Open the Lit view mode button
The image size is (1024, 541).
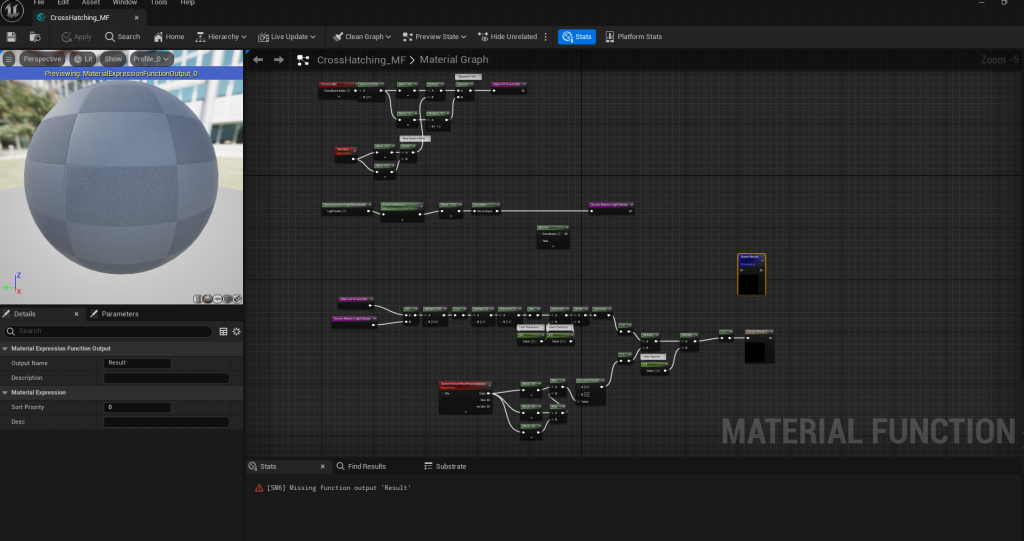tap(83, 59)
